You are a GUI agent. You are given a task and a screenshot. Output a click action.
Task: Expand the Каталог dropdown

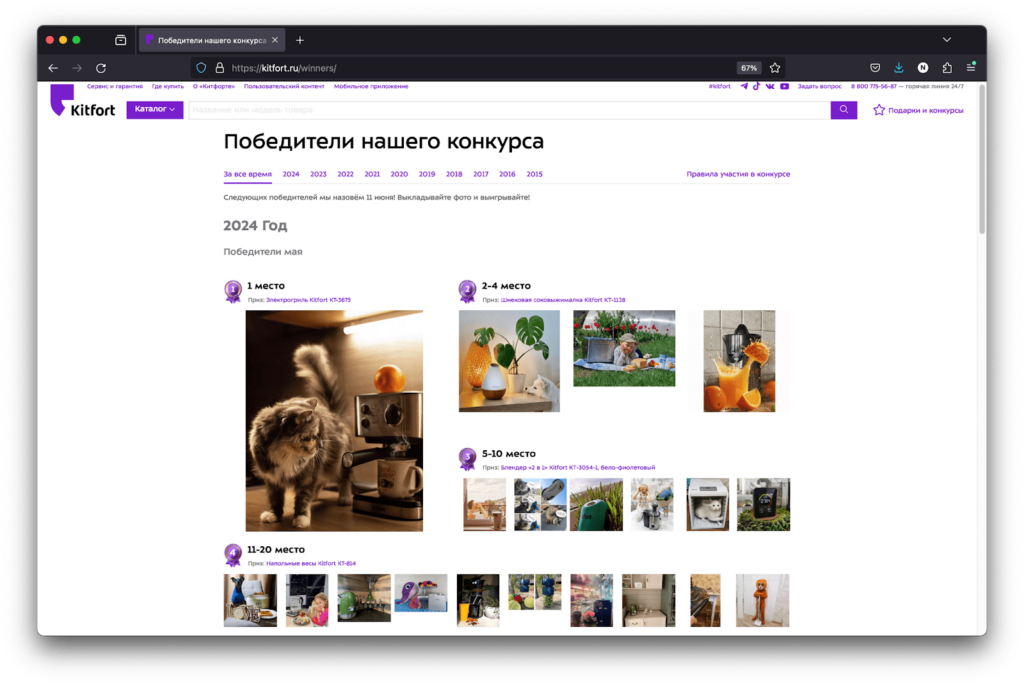click(x=155, y=109)
